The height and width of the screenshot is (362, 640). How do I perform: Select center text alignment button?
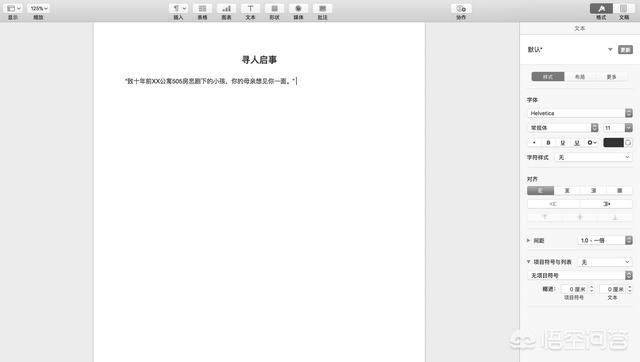[x=567, y=191]
